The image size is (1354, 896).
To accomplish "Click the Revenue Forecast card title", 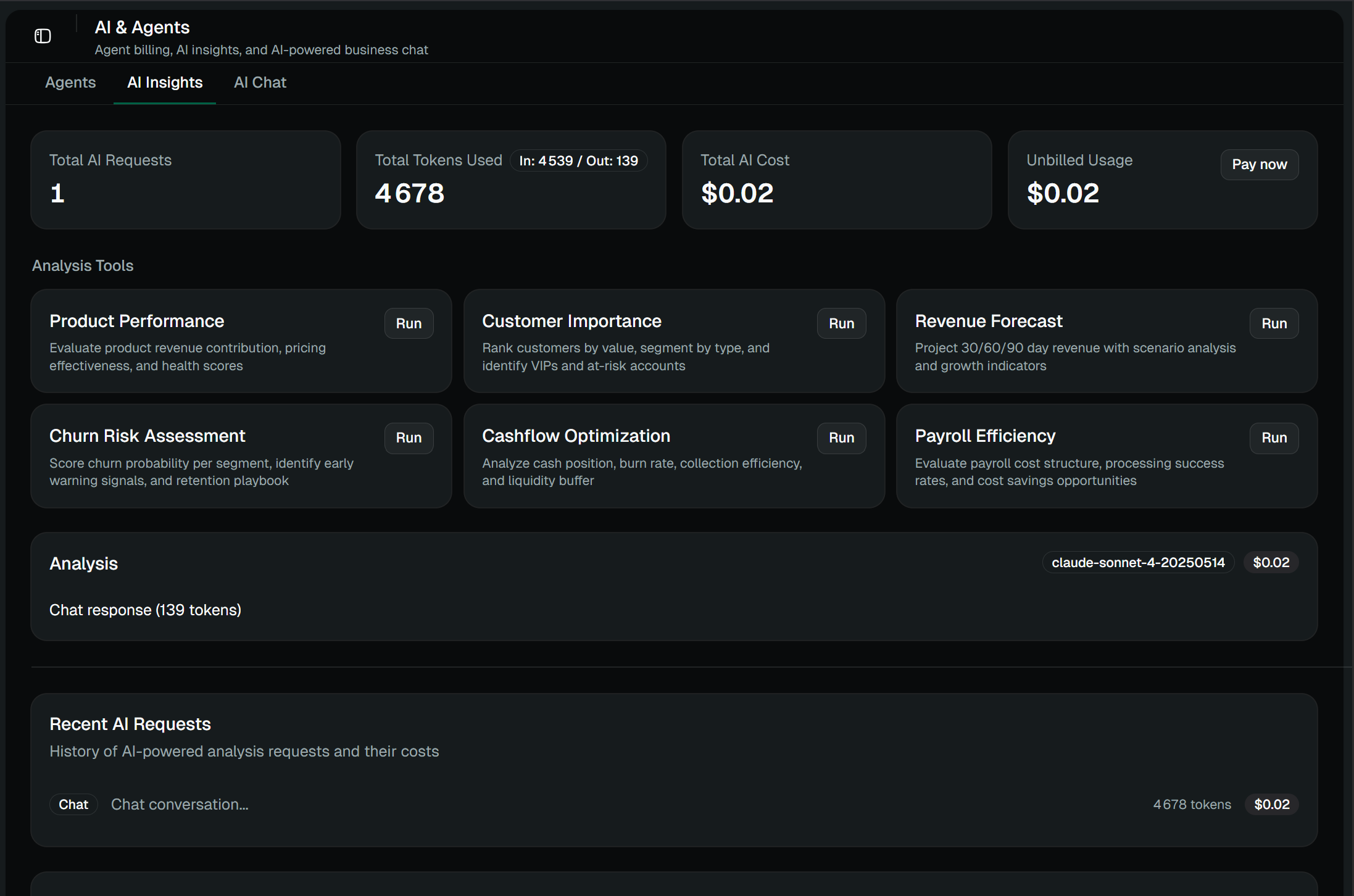I will 989,321.
